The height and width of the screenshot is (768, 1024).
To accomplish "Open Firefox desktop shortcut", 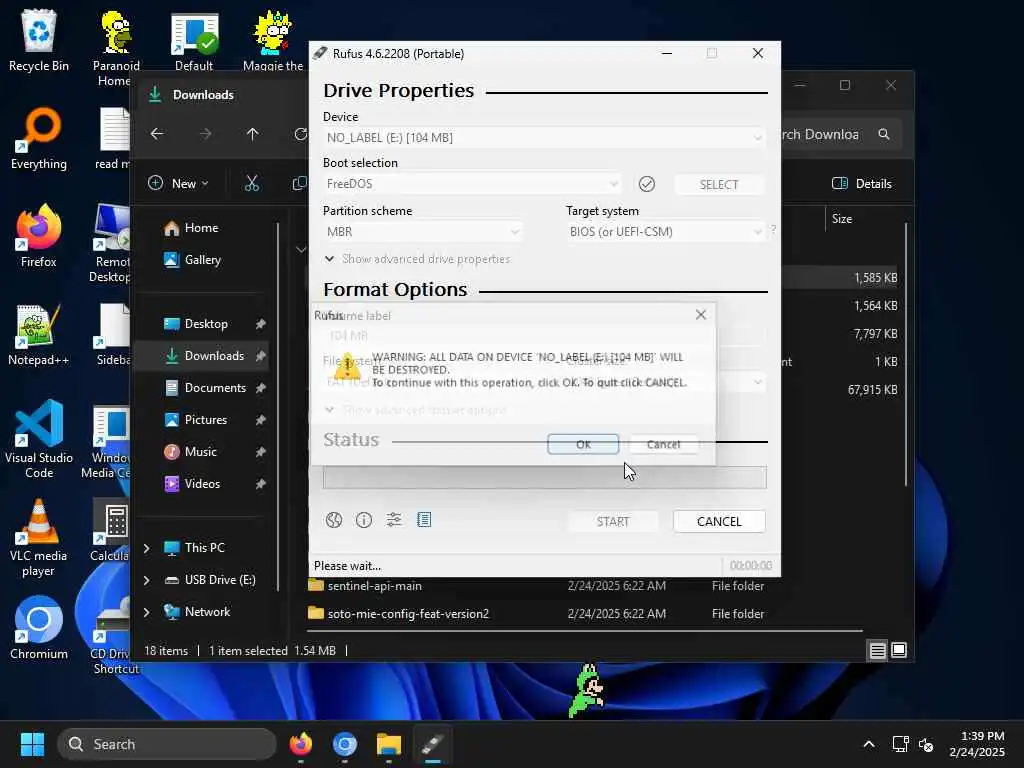I will coord(39,236).
